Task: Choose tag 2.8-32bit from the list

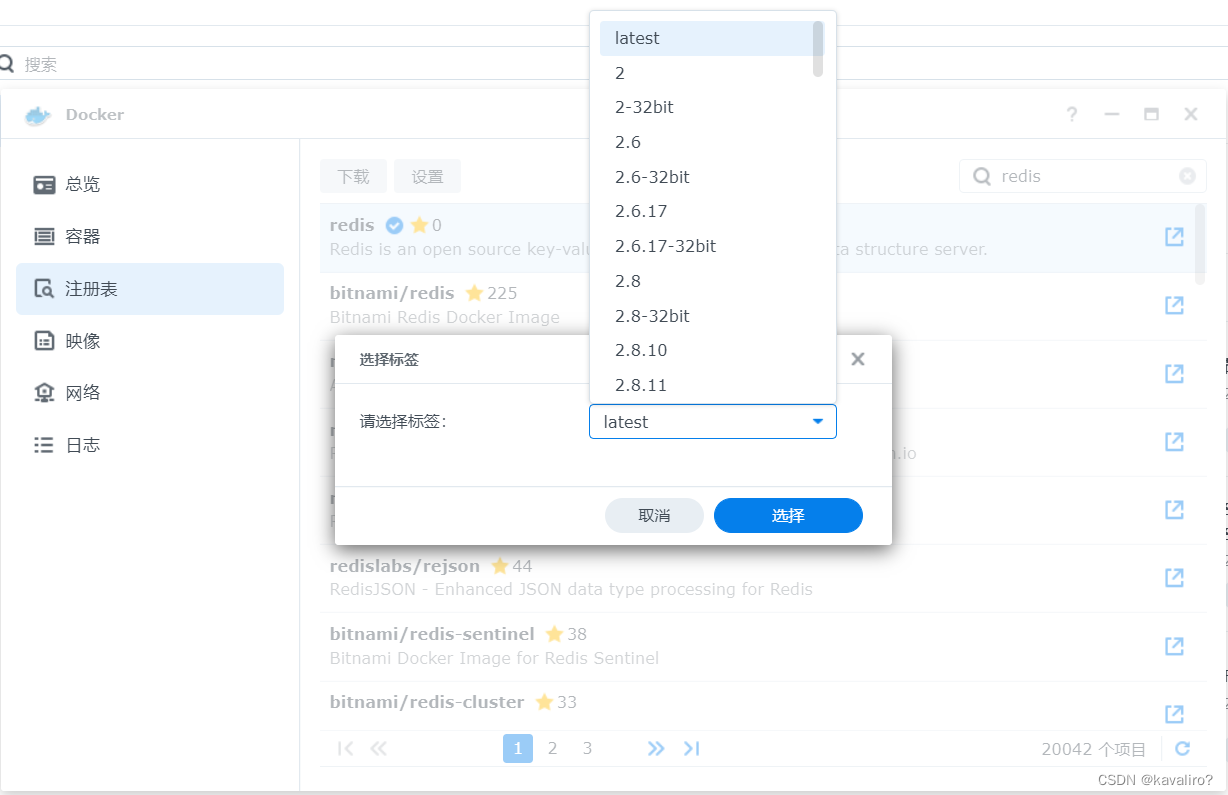Action: (x=706, y=316)
